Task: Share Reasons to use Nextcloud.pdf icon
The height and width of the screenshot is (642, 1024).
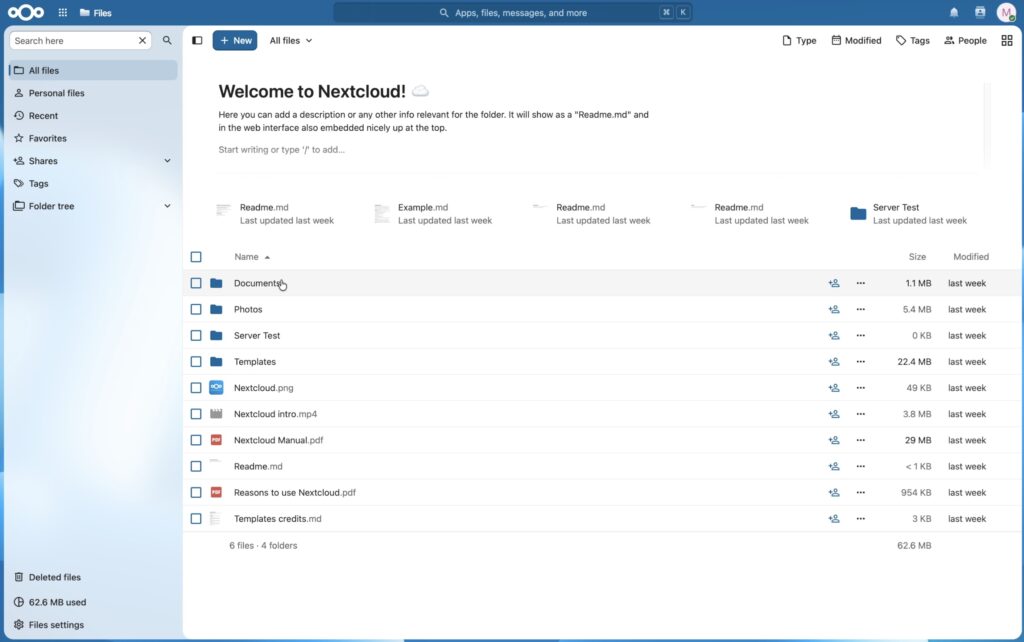Action: click(834, 492)
